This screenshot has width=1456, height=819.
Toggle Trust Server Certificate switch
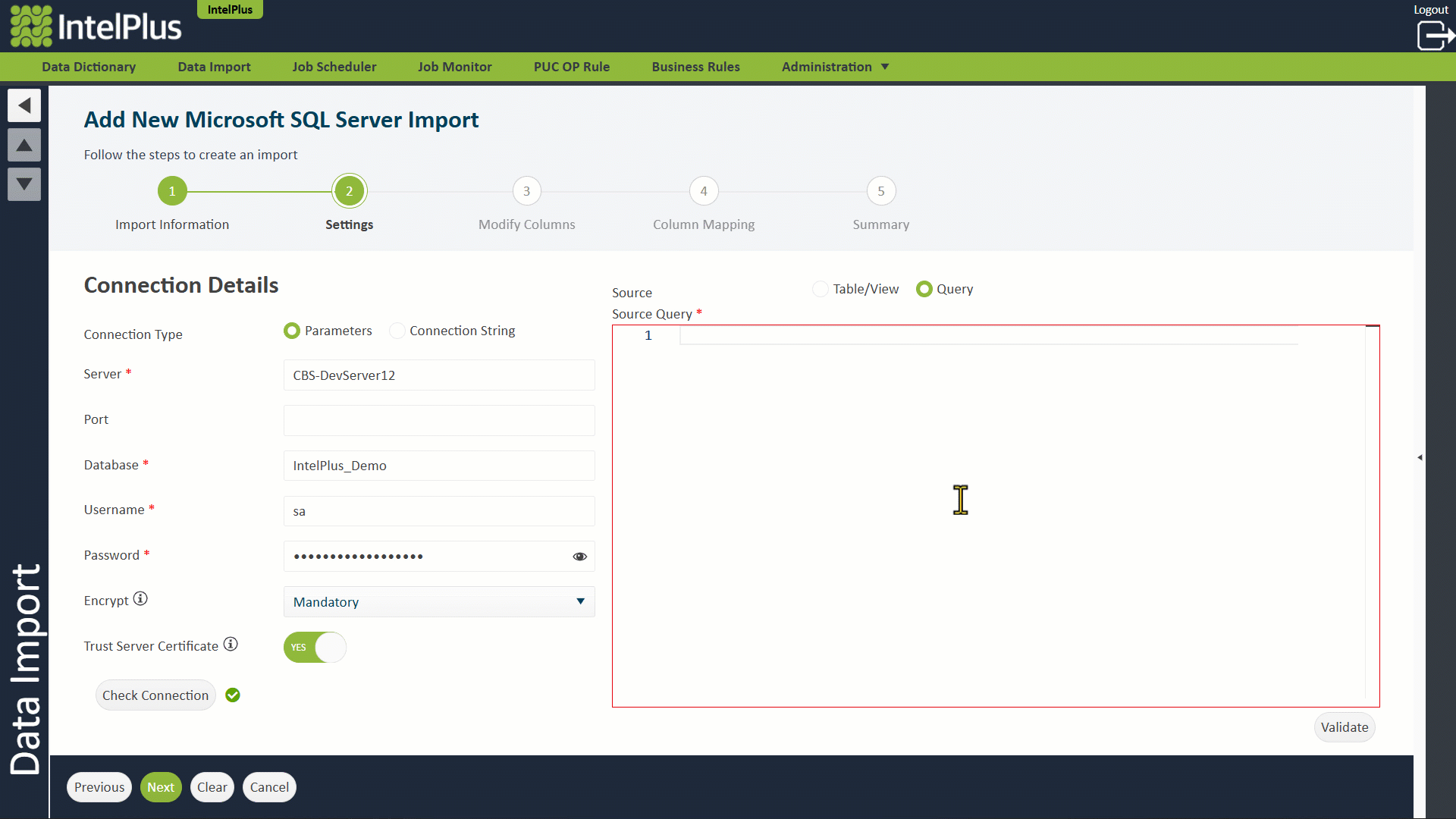tap(315, 648)
